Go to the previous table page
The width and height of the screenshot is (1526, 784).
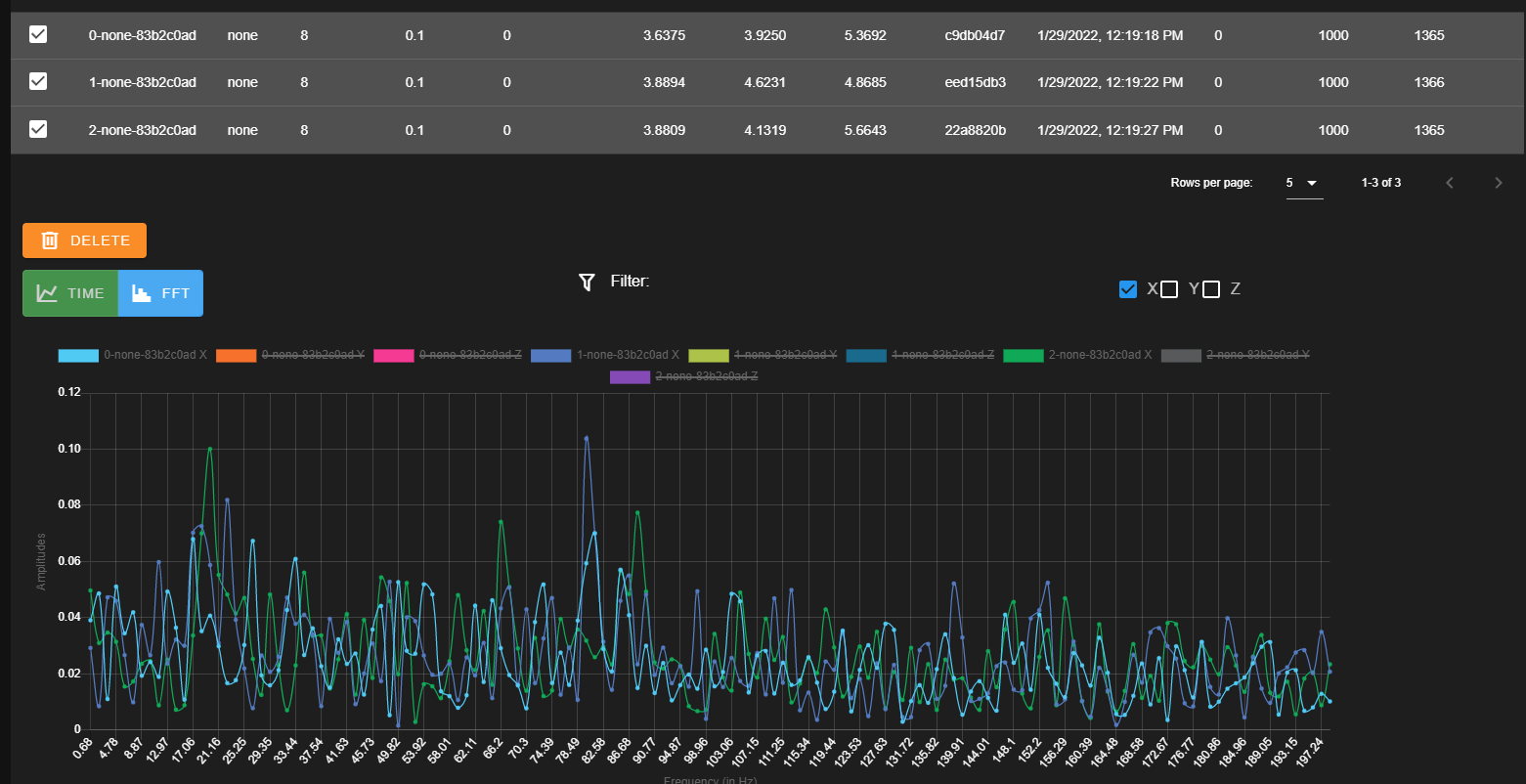pos(1450,183)
